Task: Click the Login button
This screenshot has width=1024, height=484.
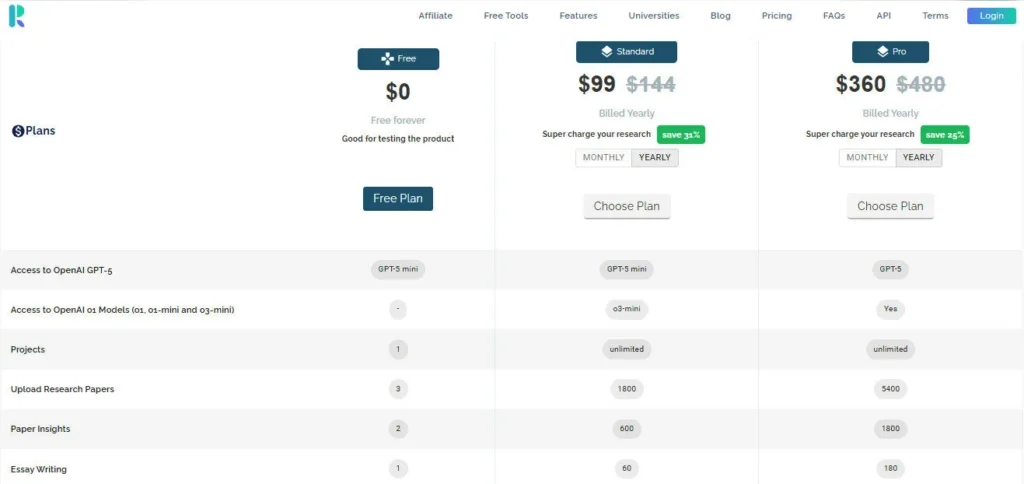Action: click(x=991, y=16)
